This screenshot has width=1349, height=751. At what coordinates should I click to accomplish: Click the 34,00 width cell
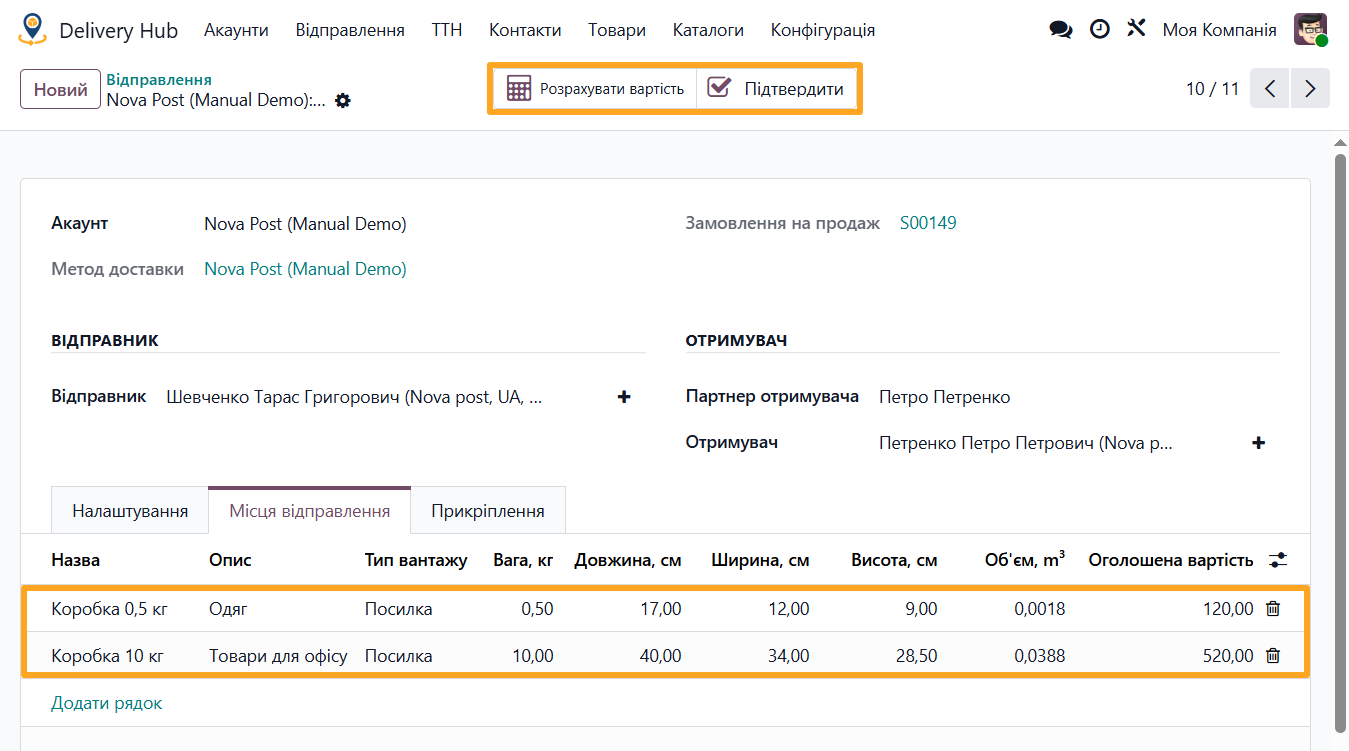789,656
